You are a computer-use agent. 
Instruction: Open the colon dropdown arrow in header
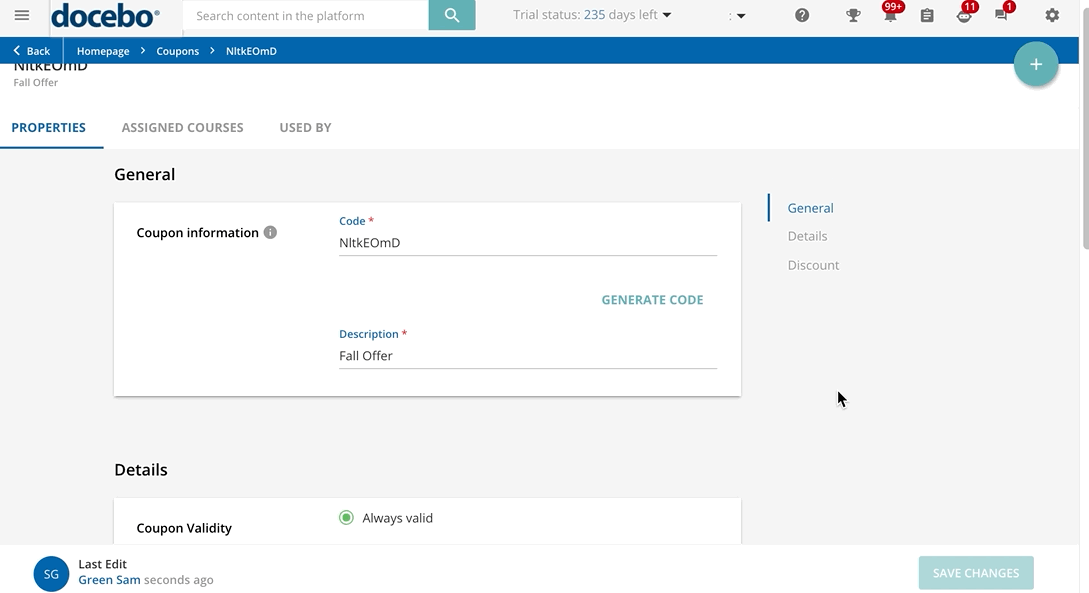740,16
